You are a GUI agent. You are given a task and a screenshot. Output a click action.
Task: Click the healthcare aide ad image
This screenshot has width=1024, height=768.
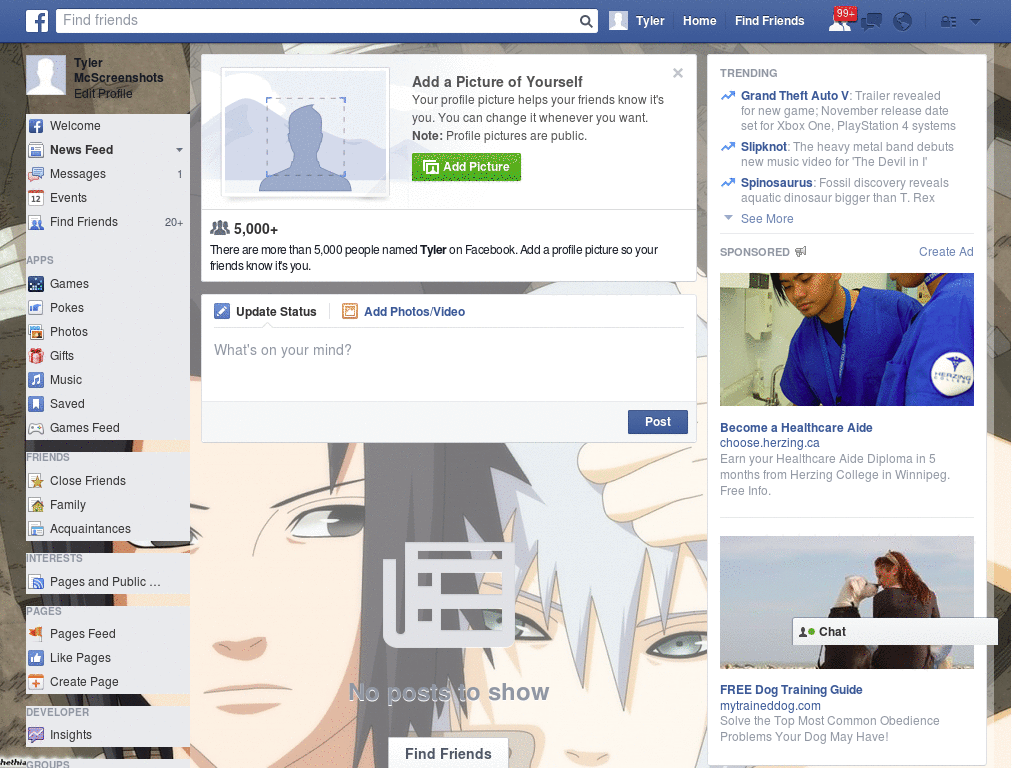tap(846, 340)
